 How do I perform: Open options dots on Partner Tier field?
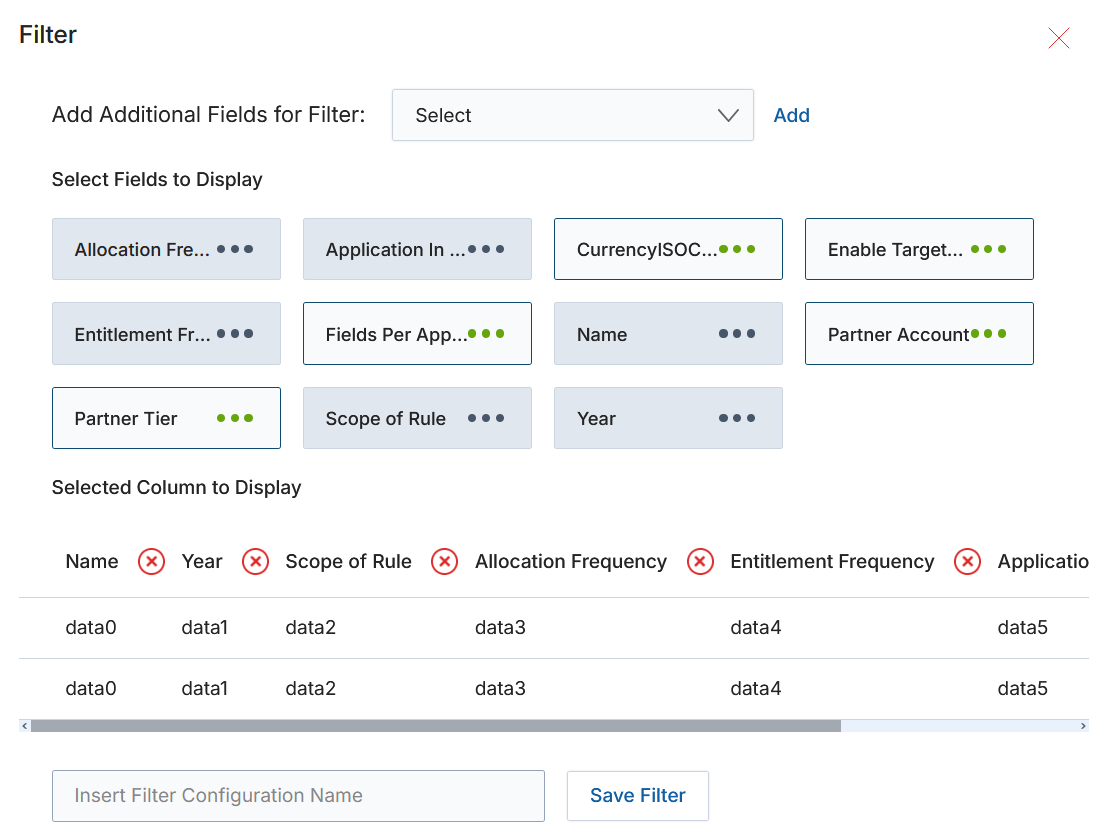point(235,418)
